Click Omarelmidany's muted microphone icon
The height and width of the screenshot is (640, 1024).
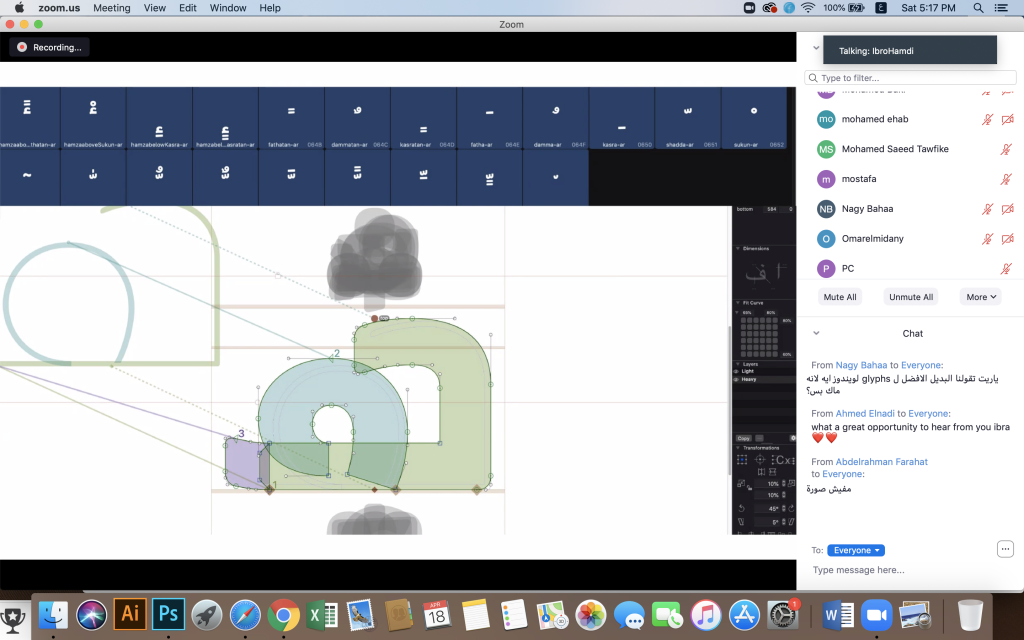tap(987, 239)
